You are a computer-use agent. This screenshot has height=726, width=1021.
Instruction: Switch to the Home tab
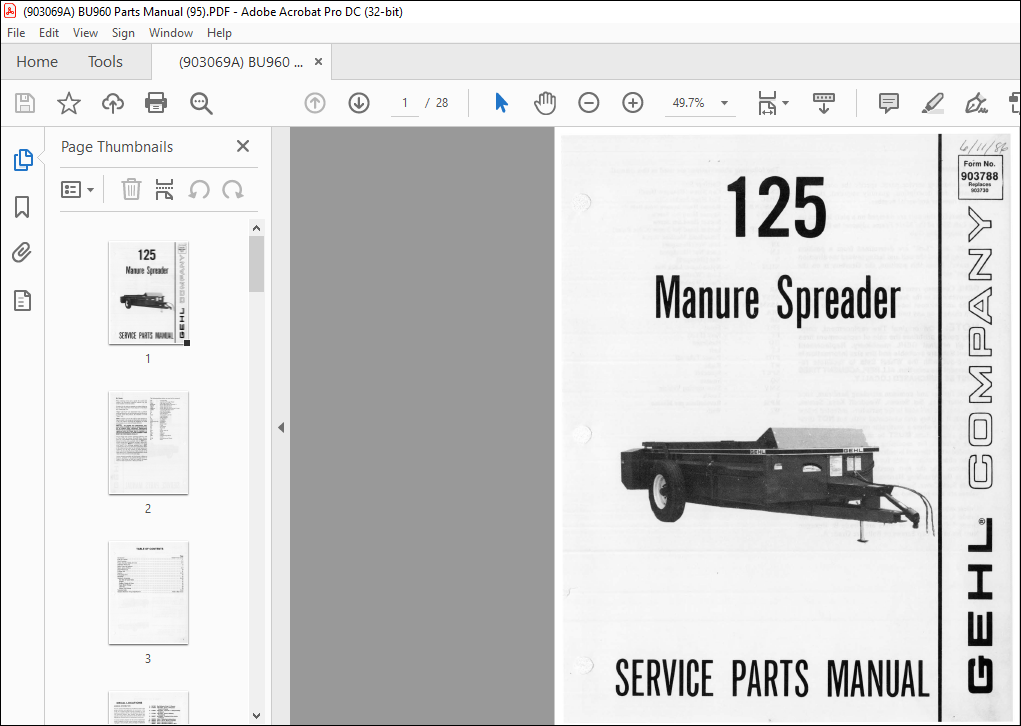click(x=37, y=62)
